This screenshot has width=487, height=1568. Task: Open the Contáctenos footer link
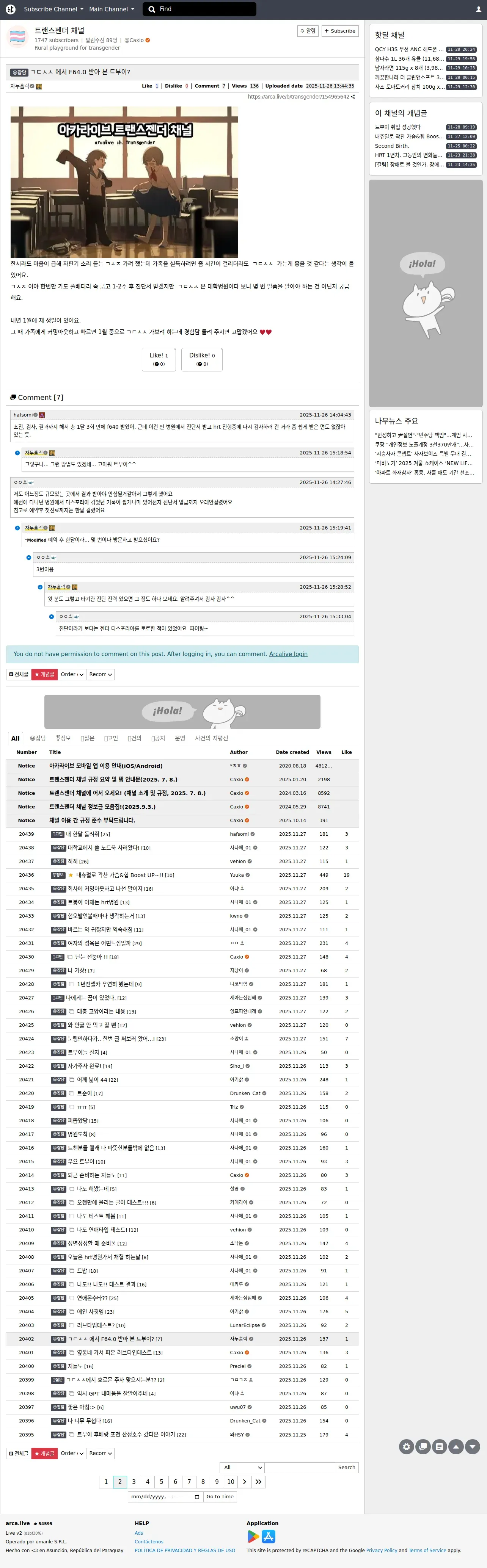(x=149, y=1542)
